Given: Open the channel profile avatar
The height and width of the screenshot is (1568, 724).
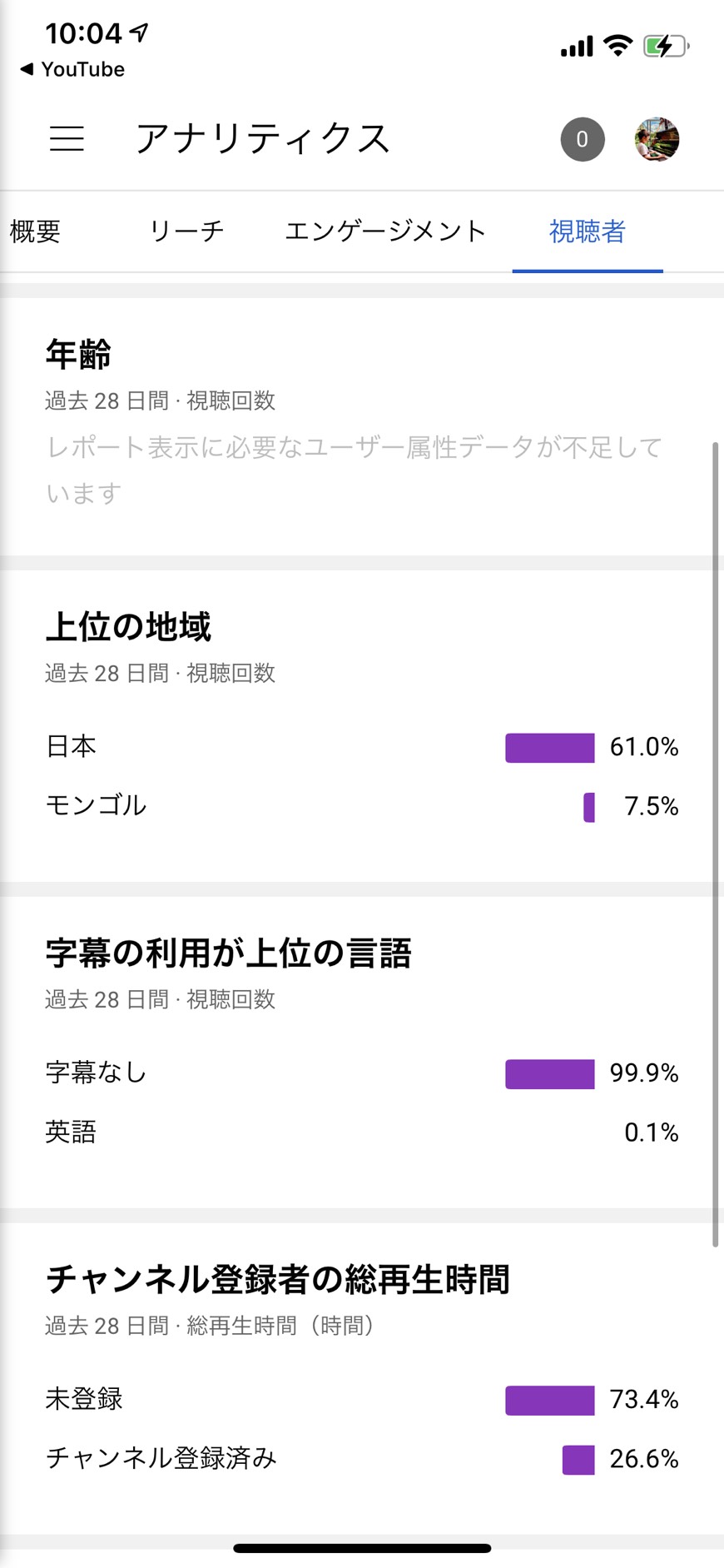Looking at the screenshot, I should [x=657, y=139].
